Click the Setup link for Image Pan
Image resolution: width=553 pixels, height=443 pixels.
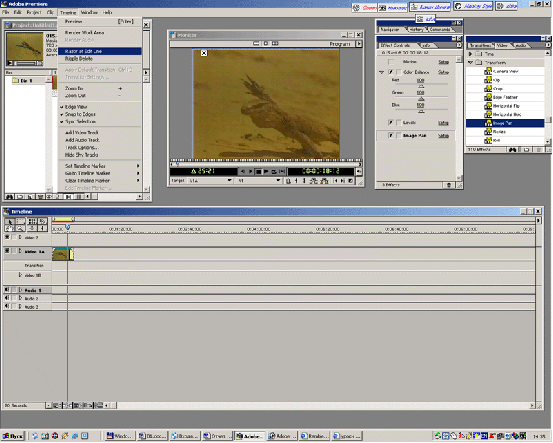(x=443, y=136)
